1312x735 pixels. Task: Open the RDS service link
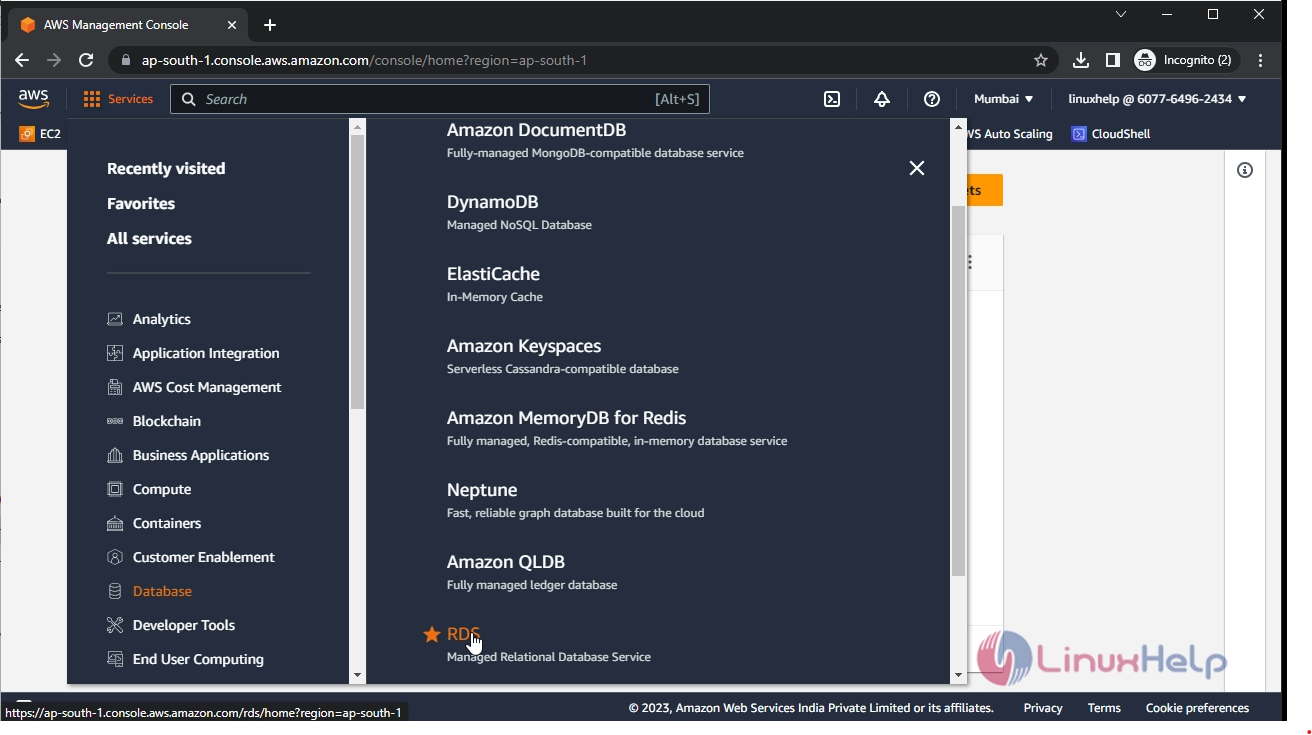pyautogui.click(x=463, y=634)
